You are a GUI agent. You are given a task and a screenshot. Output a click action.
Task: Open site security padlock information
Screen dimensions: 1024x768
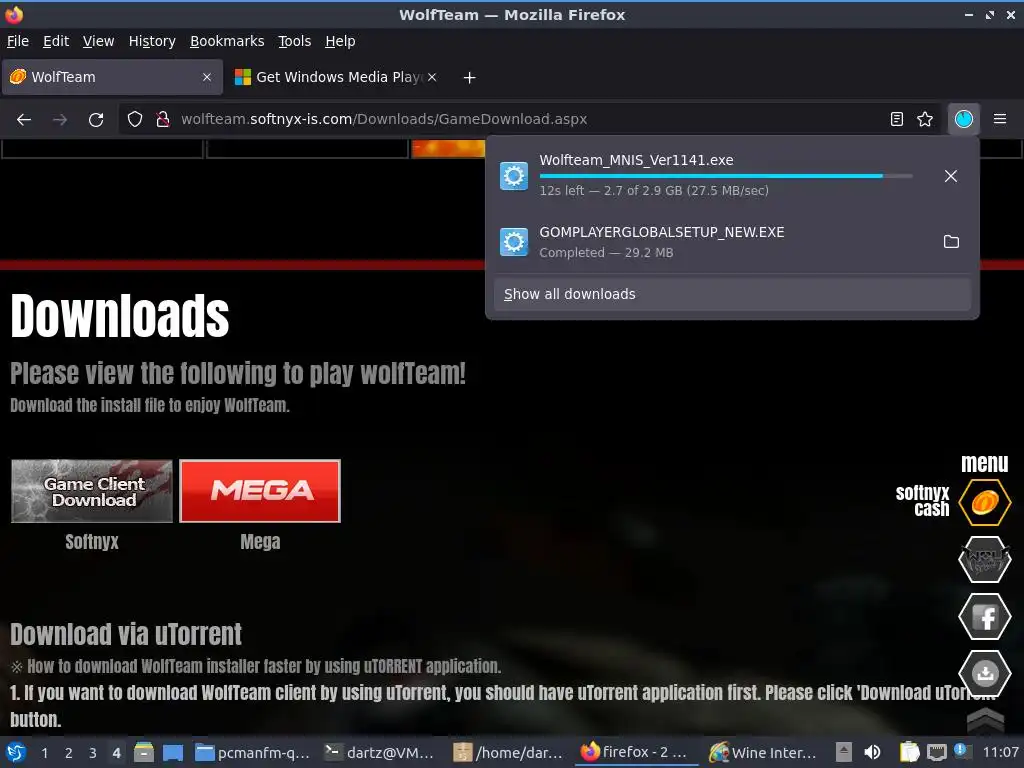[163, 119]
